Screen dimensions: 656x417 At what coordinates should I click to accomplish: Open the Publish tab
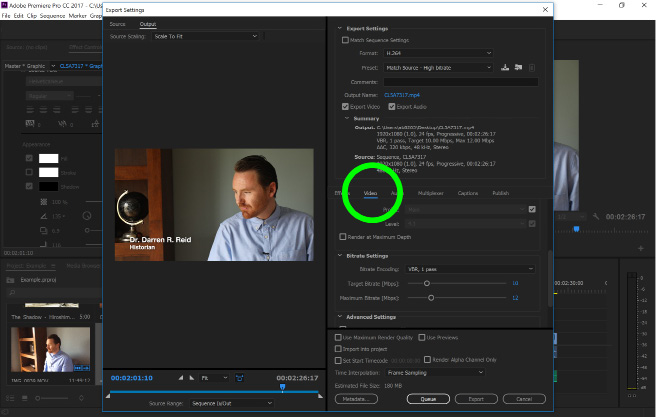point(500,193)
